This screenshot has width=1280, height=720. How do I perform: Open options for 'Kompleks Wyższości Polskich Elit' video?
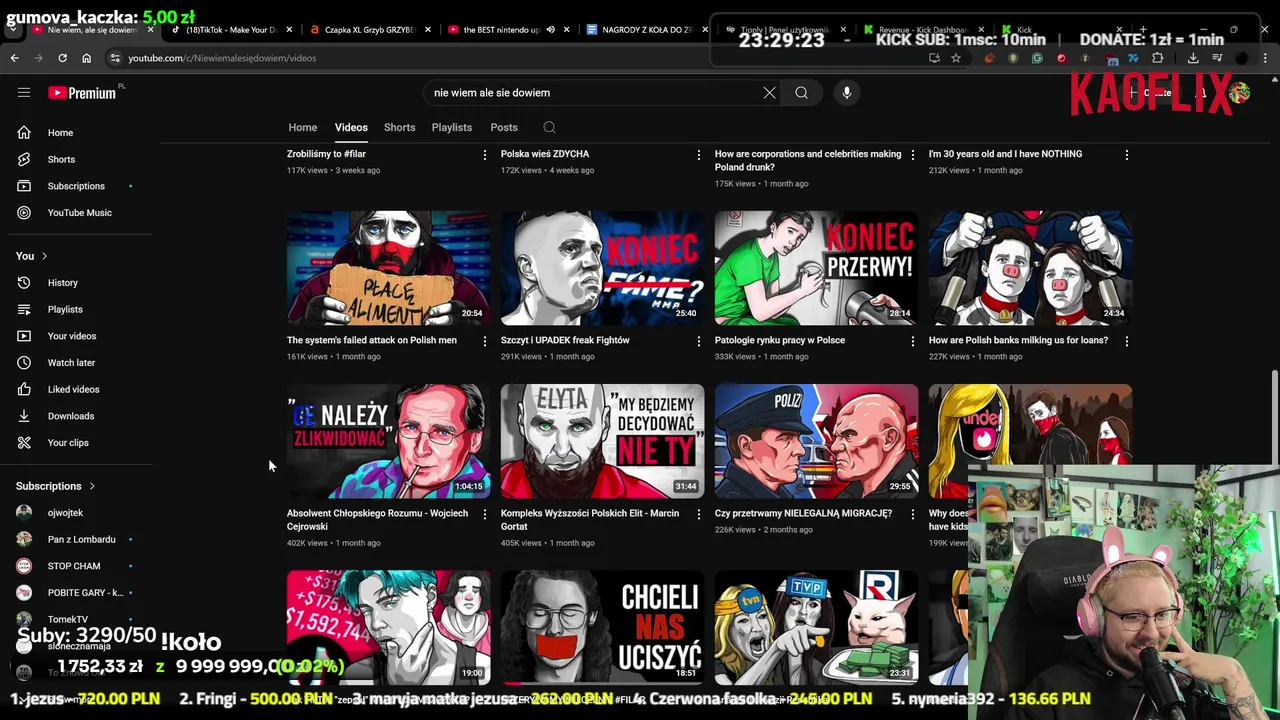(699, 514)
